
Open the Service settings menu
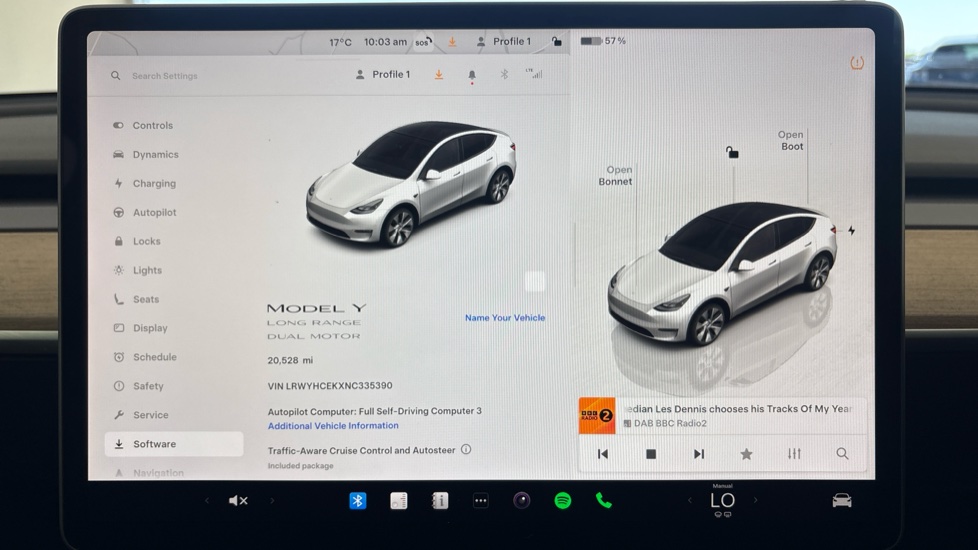140,415
